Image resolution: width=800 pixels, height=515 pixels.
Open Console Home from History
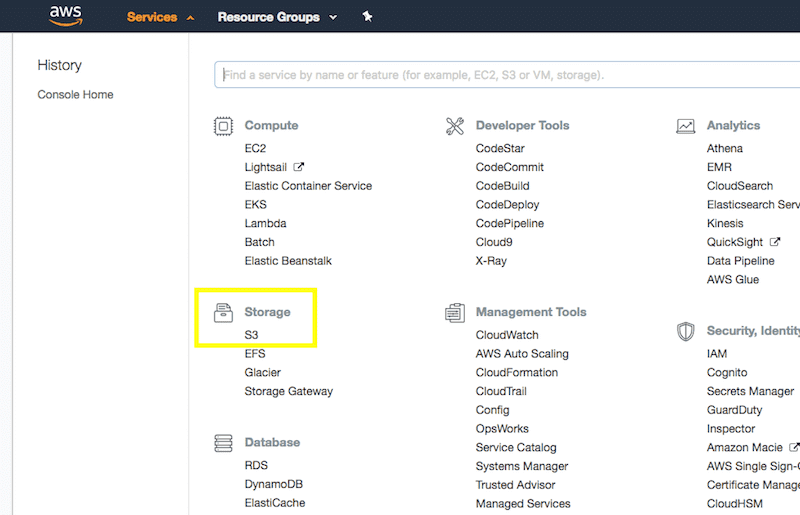76,94
